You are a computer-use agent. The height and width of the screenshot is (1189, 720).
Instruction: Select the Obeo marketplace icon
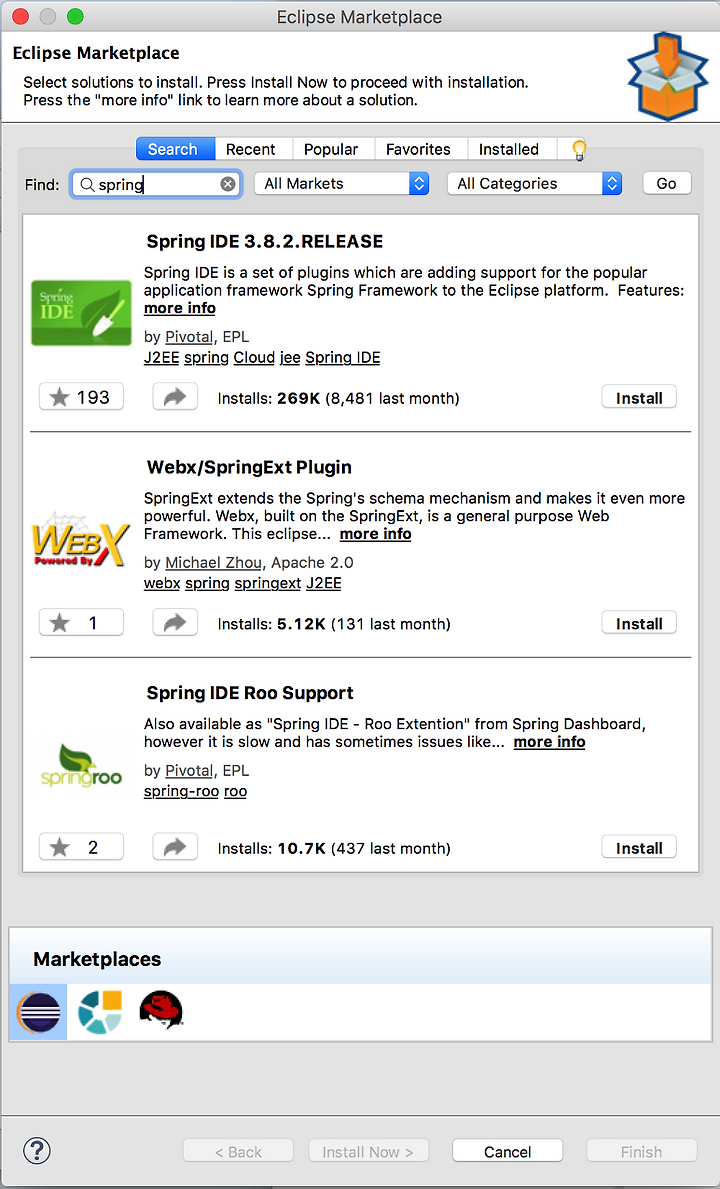point(99,1012)
